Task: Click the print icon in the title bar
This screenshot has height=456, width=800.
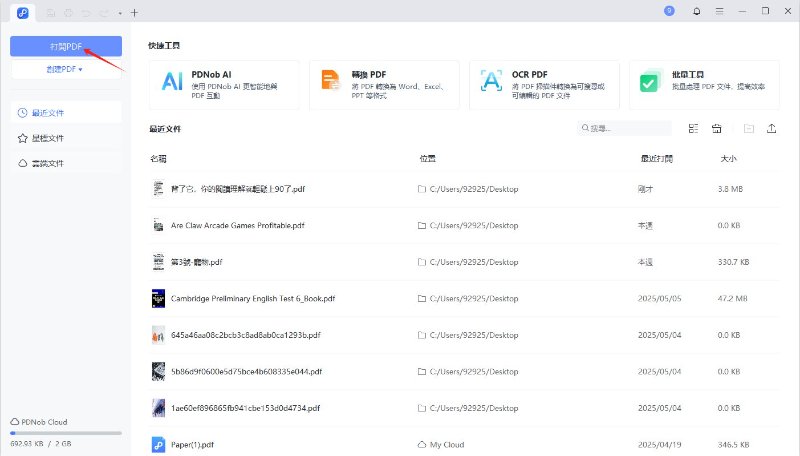Action: pos(68,13)
